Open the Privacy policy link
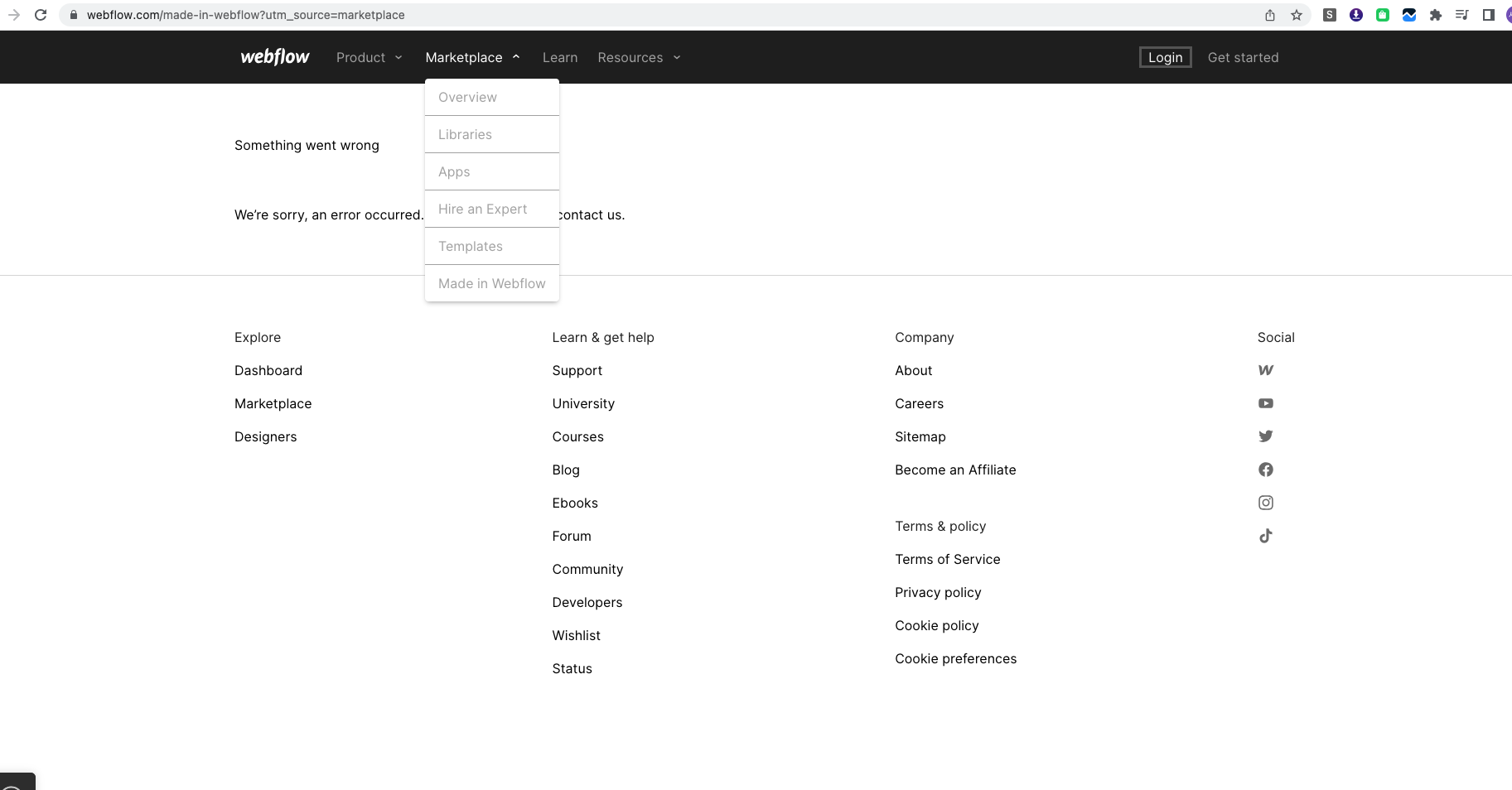The image size is (1512, 790). pyautogui.click(x=939, y=592)
